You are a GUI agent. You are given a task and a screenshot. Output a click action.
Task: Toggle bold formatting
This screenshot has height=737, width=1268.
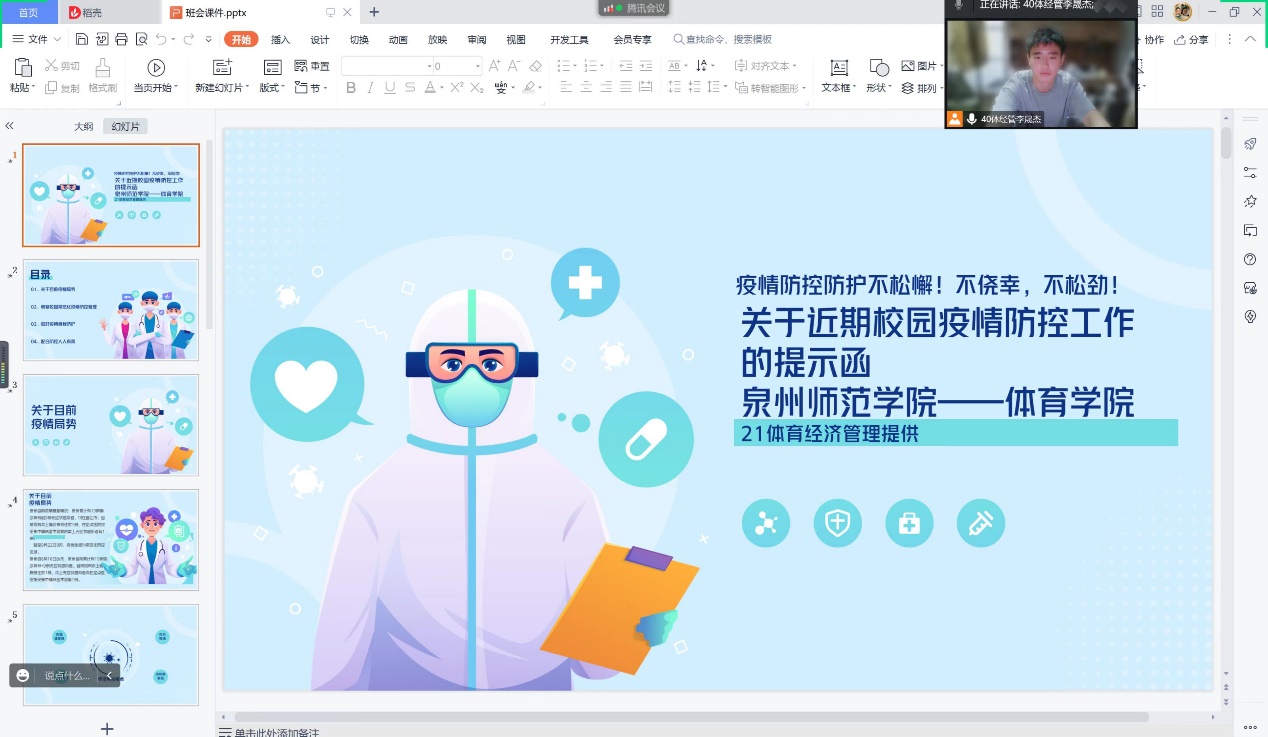(351, 88)
